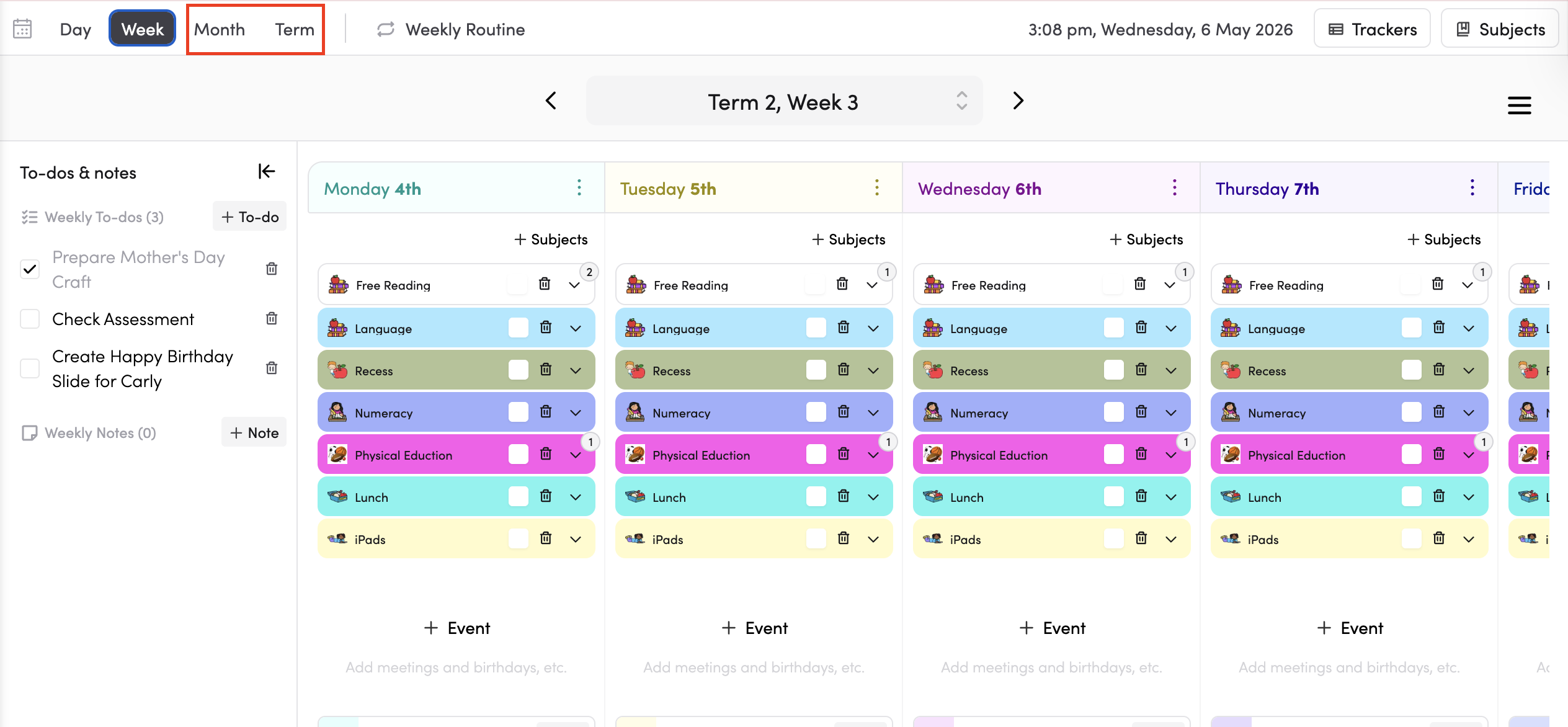This screenshot has width=1568, height=727.
Task: Open the Term 2, Week 3 selector
Action: (x=784, y=101)
